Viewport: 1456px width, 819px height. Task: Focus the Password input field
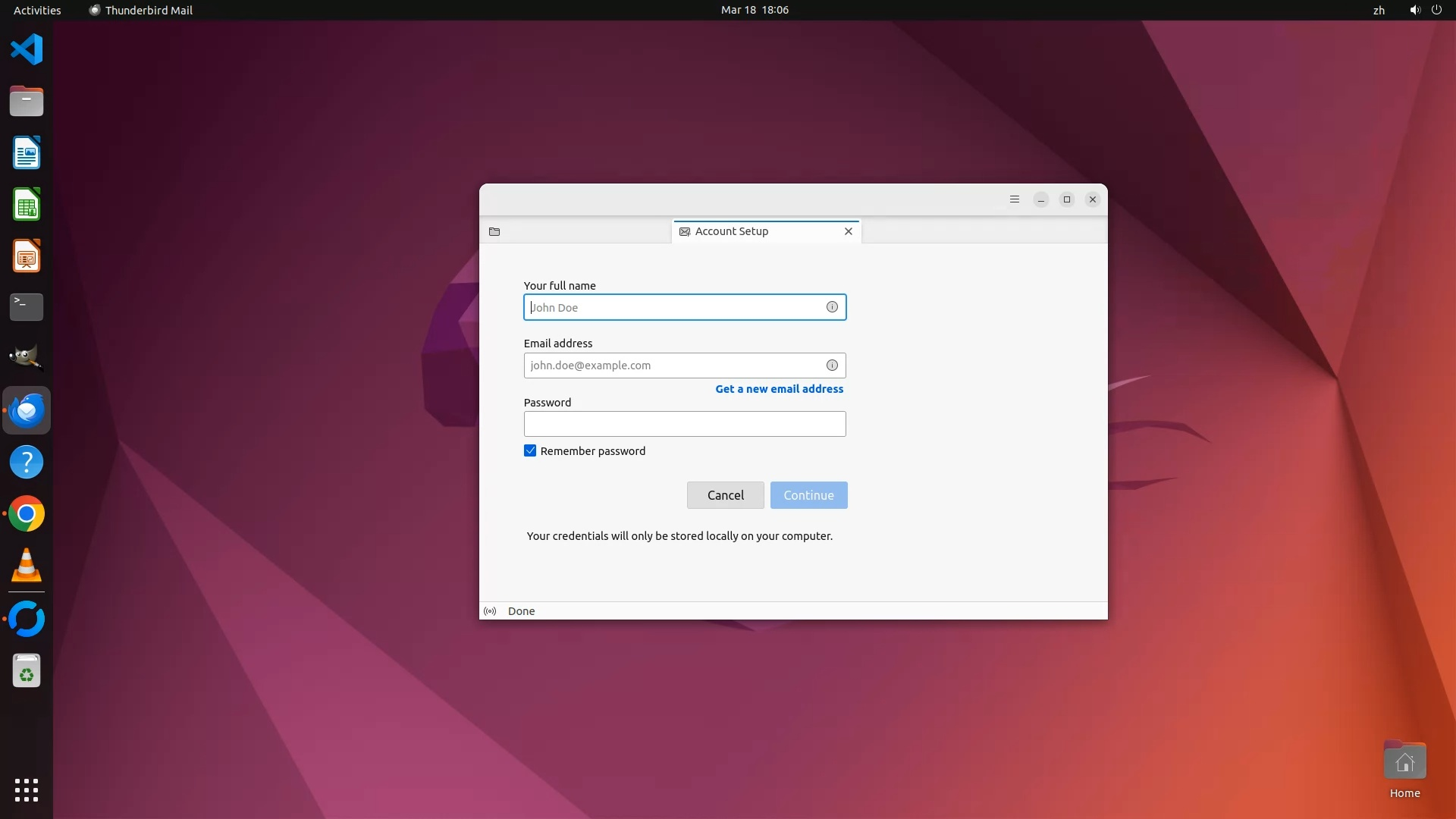point(684,424)
